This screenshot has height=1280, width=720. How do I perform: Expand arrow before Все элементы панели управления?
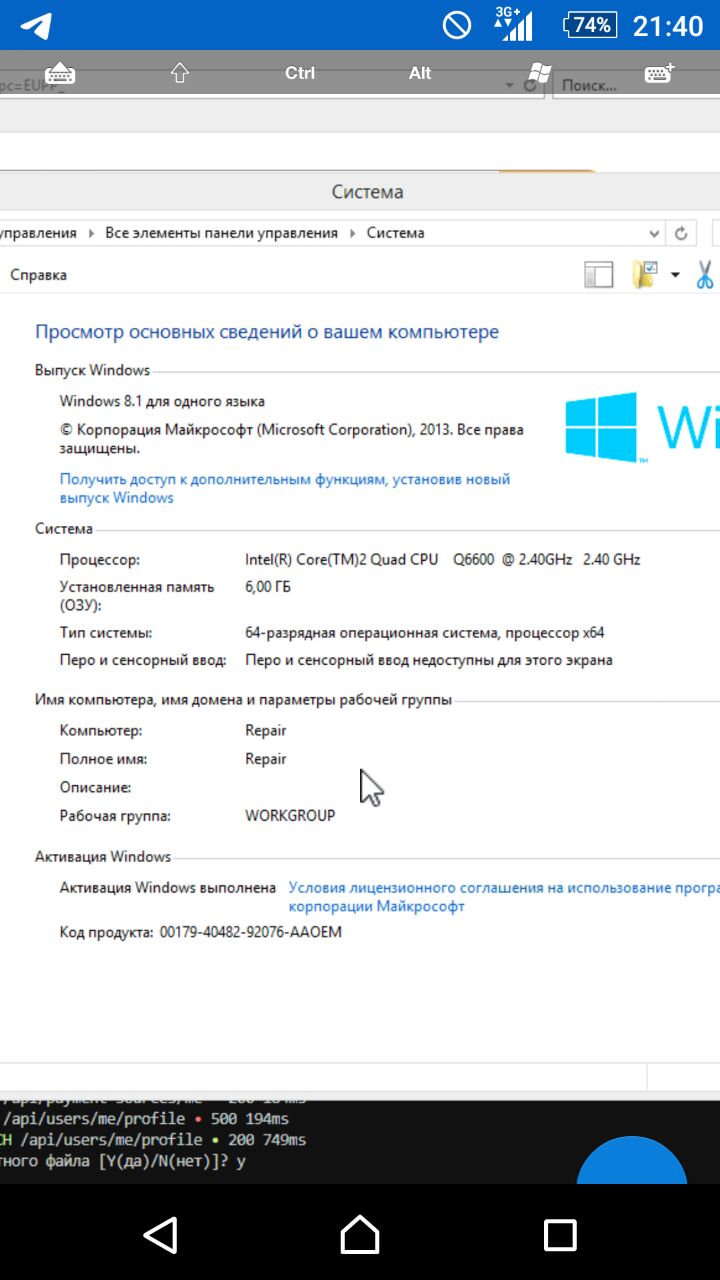click(91, 233)
